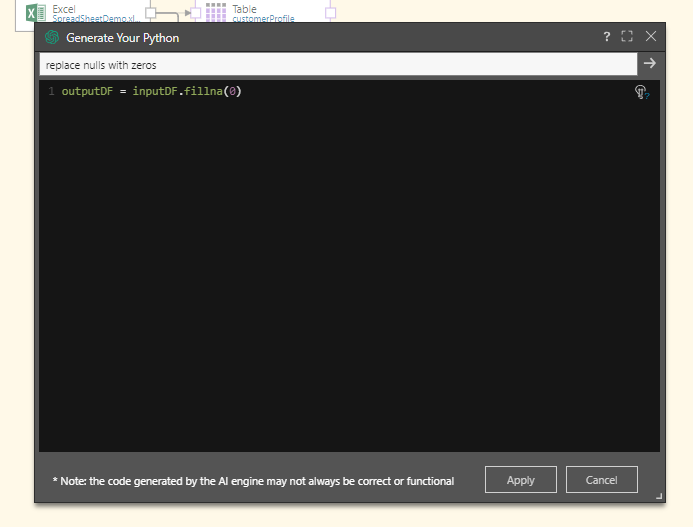This screenshot has width=693, height=527.
Task: Click the outputDF code on line 1
Action: click(x=86, y=92)
